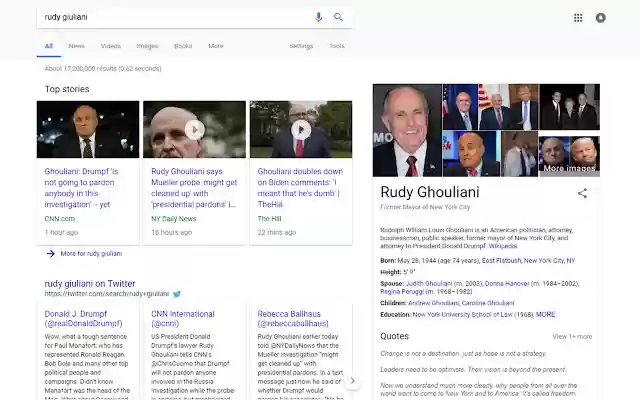The image size is (640, 400).
Task: Open search Tools
Action: point(337,46)
